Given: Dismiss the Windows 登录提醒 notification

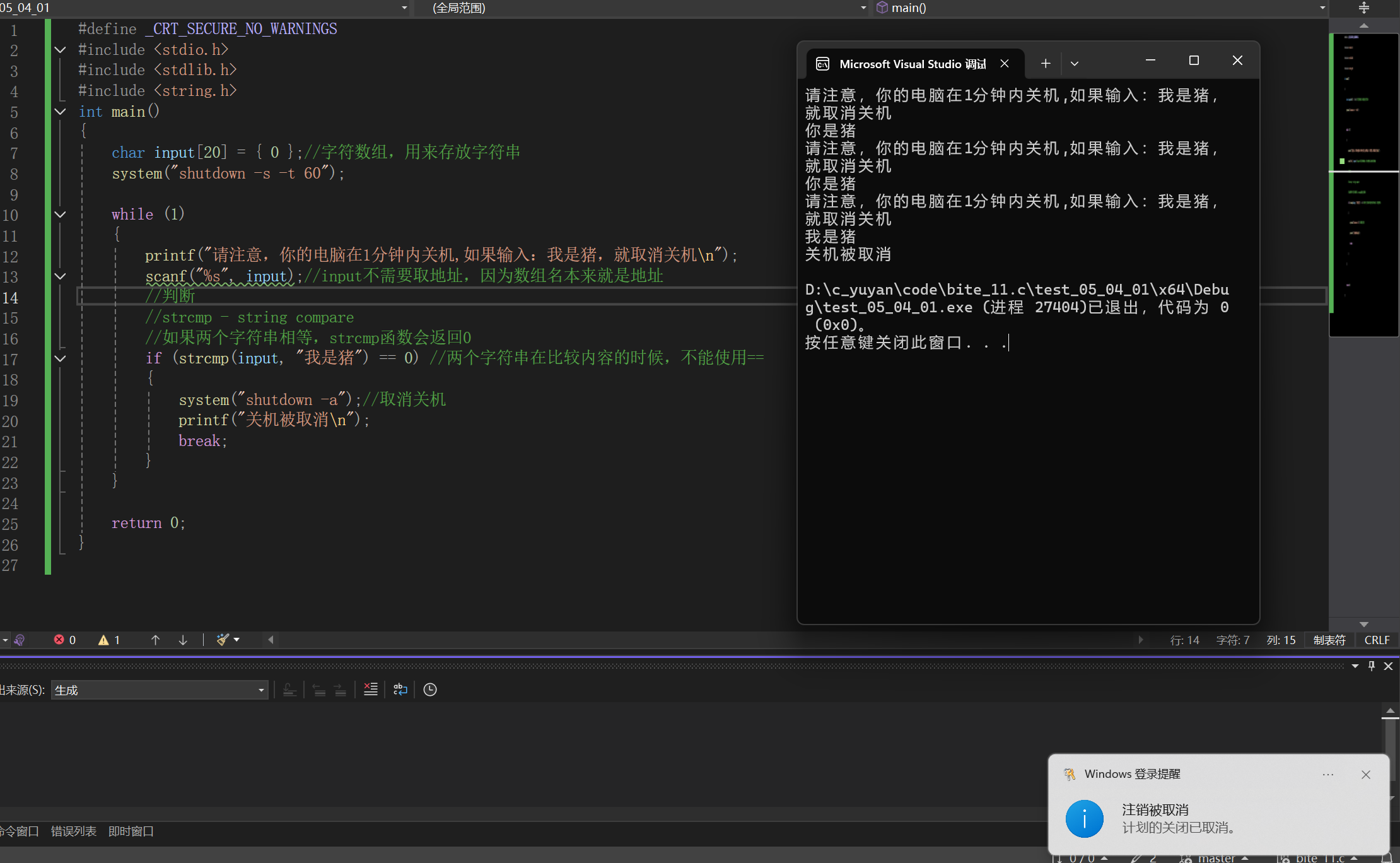Looking at the screenshot, I should click(1366, 775).
